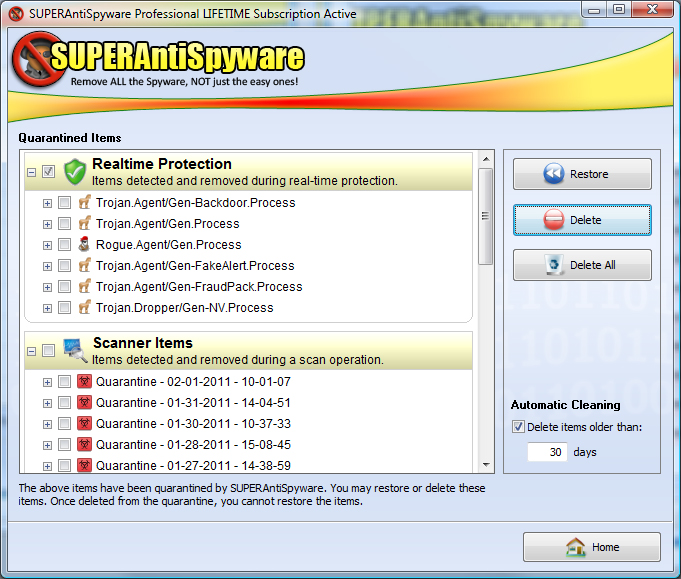Screen dimensions: 681x579
Task: Toggle 'Delete items older than' checkbox
Action: (x=518, y=427)
